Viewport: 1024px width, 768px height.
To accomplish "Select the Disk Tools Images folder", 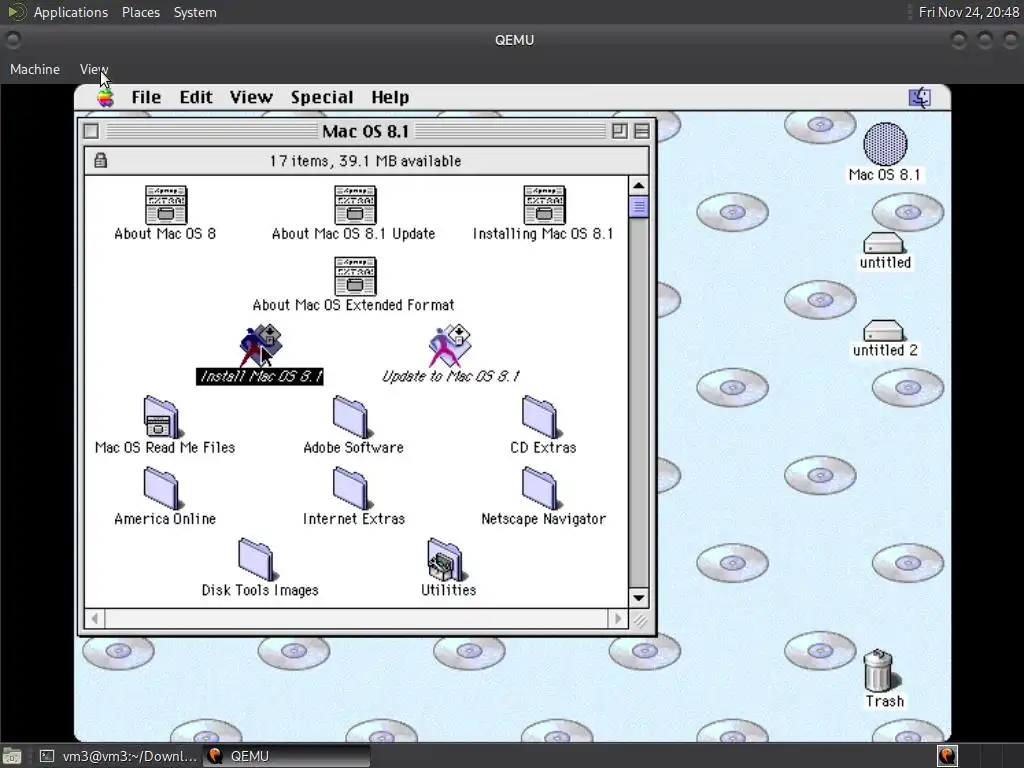I will 257,559.
